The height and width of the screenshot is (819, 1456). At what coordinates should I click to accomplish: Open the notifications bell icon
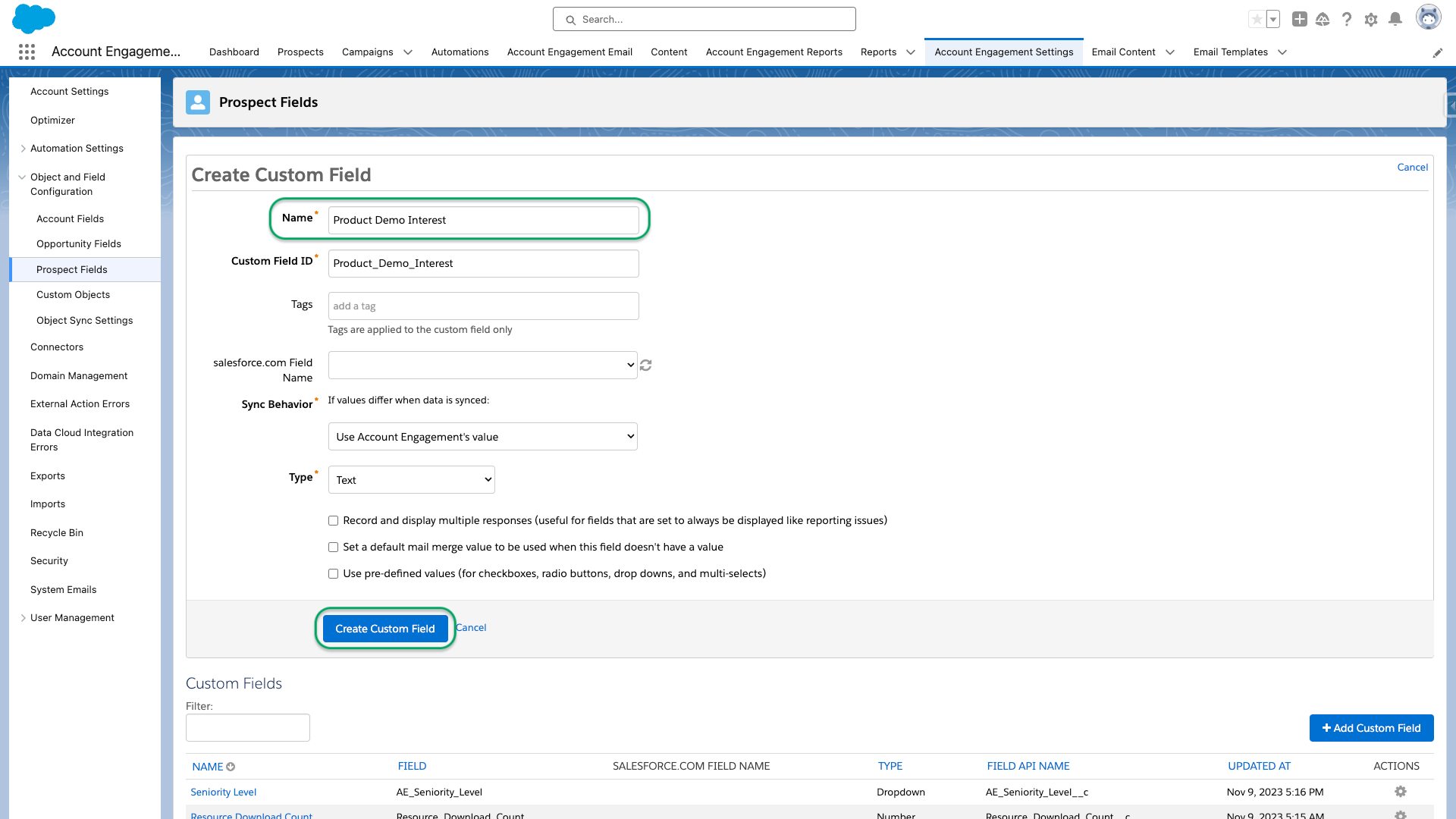(x=1395, y=20)
